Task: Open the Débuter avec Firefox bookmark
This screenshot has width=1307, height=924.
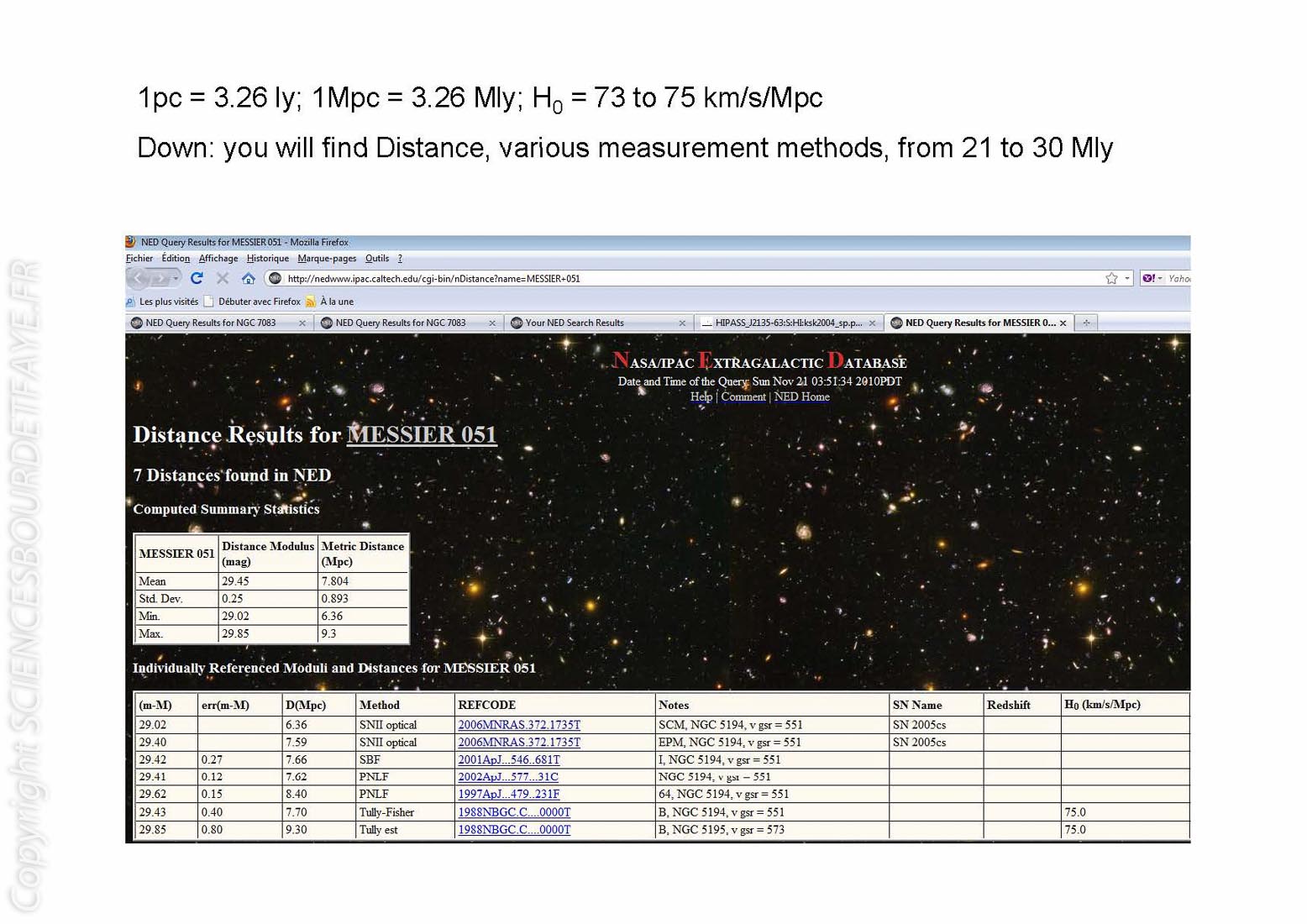Action: [x=252, y=302]
